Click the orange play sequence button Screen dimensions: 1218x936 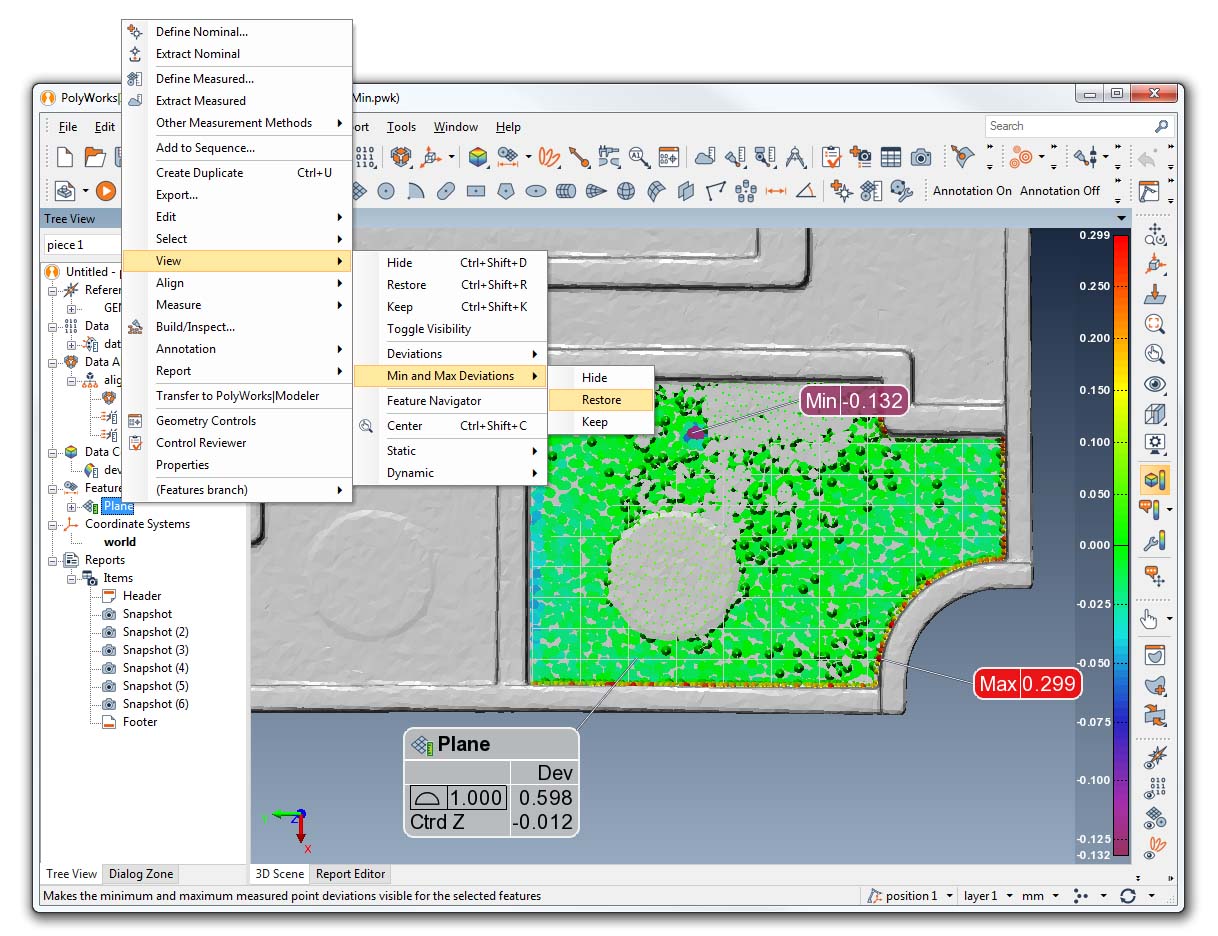[x=106, y=191]
